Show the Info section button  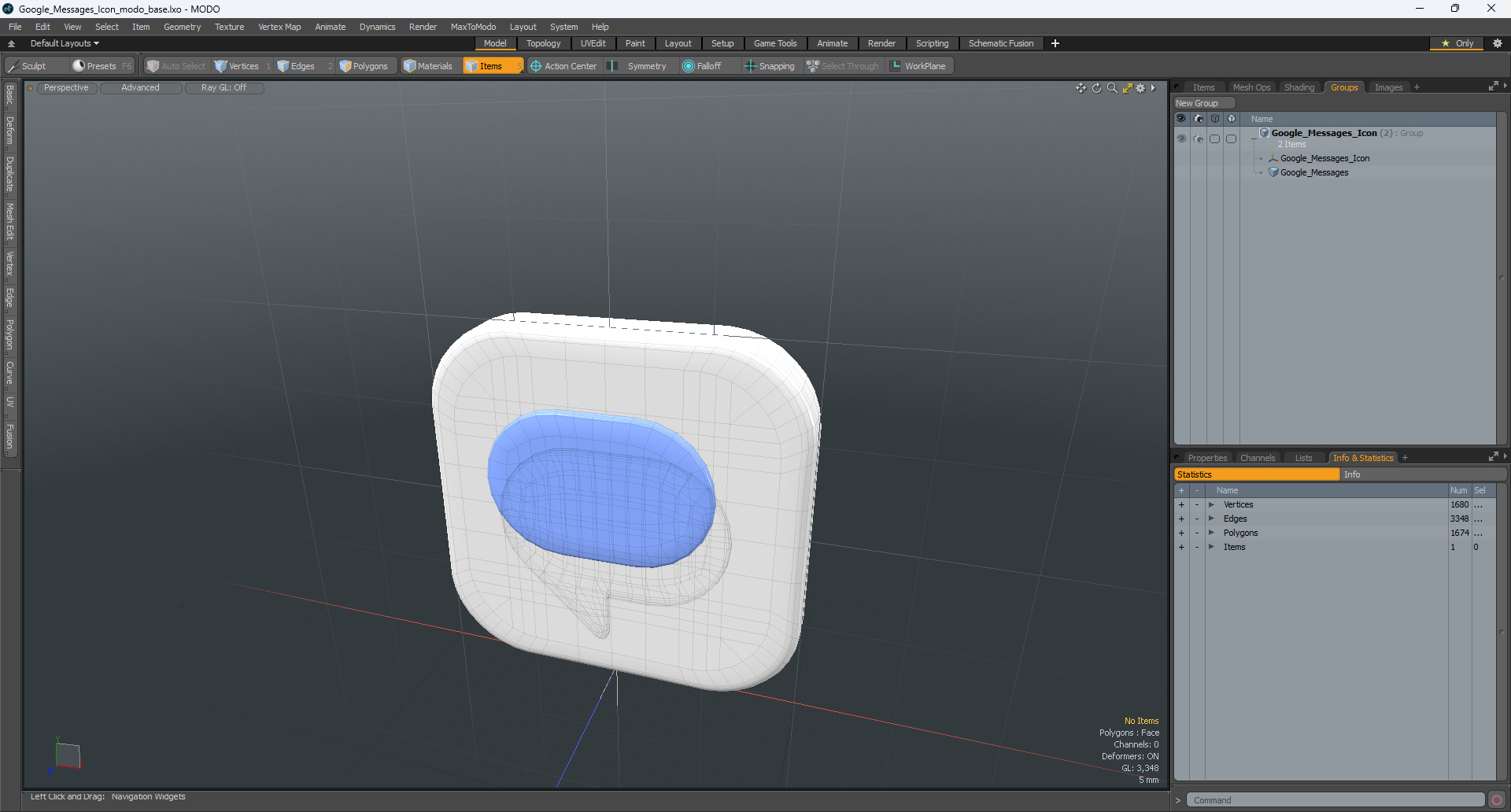click(1424, 474)
